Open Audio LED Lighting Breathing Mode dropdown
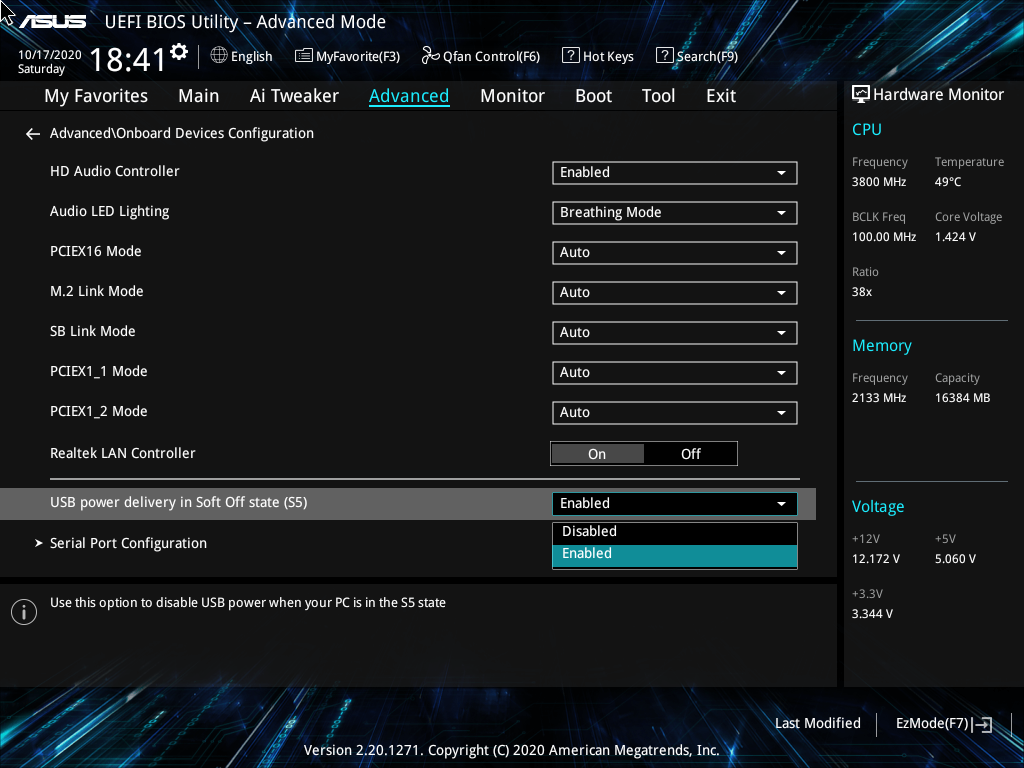Screen dimensions: 1024x768 coord(675,213)
